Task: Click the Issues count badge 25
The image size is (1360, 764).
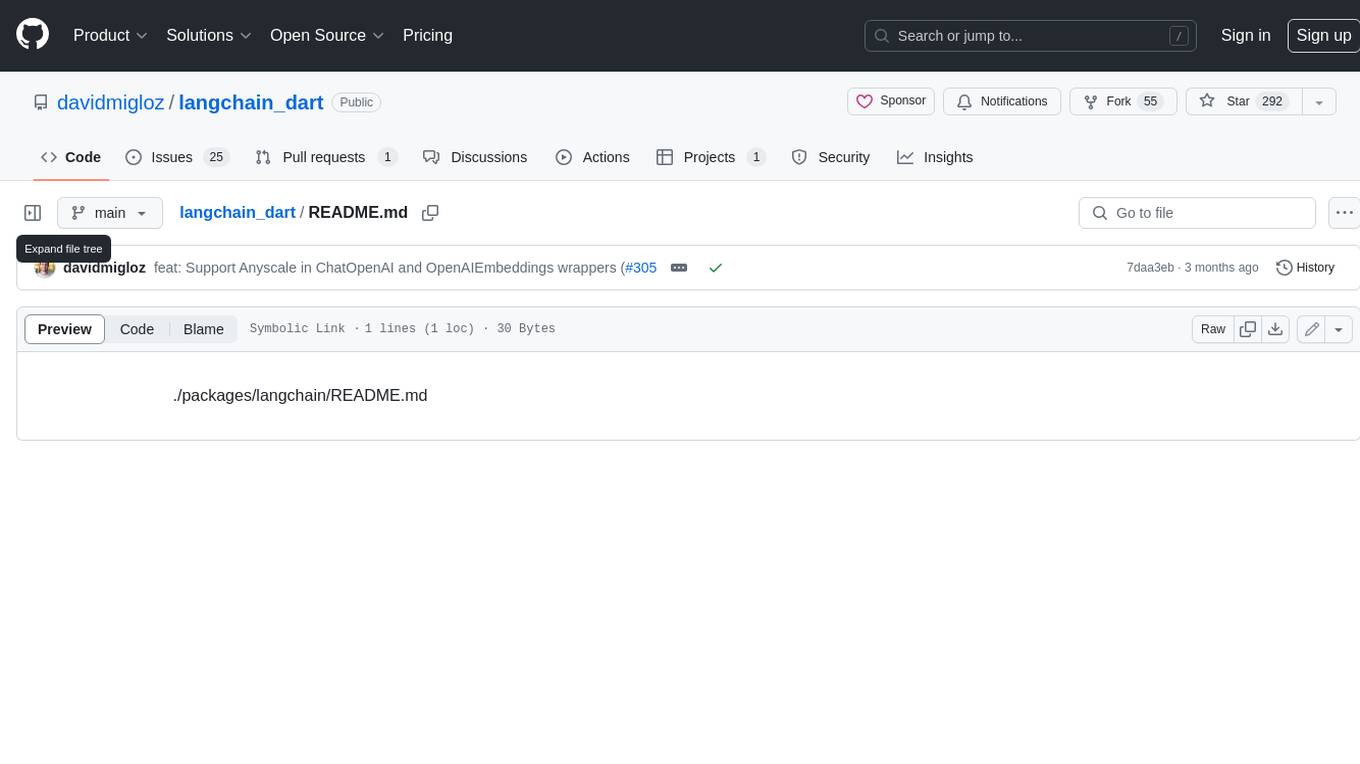Action: [x=216, y=157]
